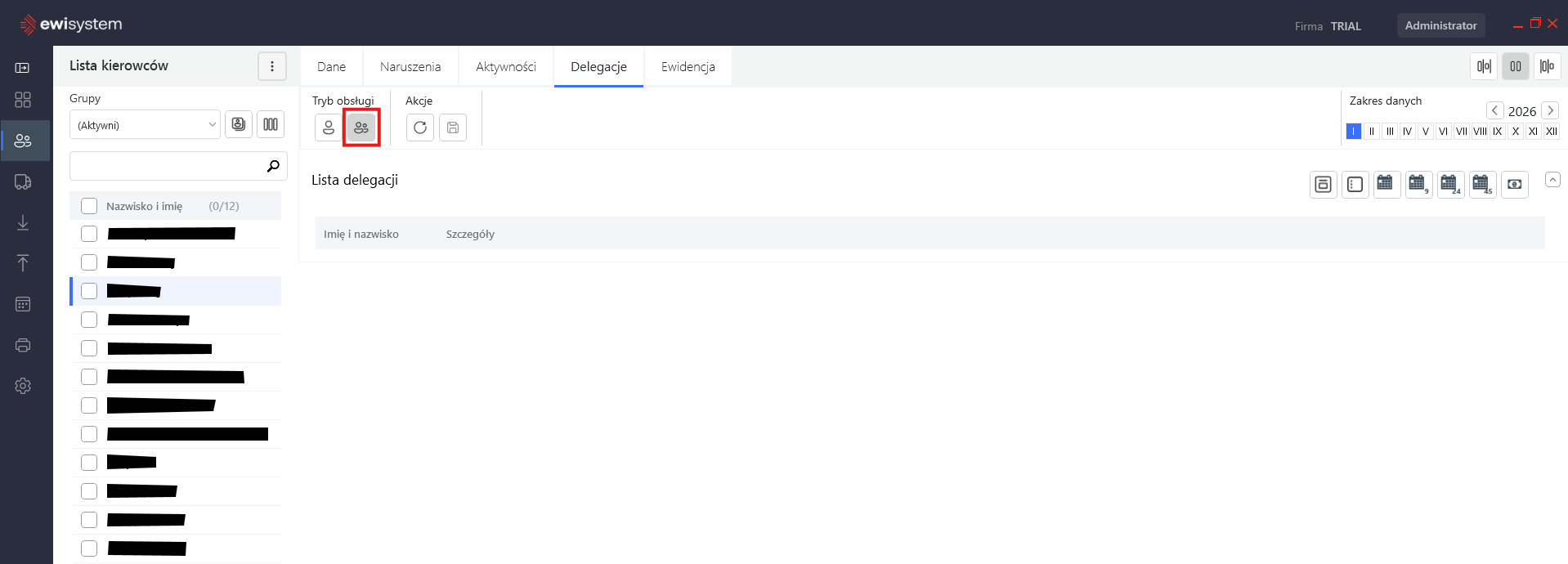
Task: Open the settings gear in sidebar
Action: point(23,386)
